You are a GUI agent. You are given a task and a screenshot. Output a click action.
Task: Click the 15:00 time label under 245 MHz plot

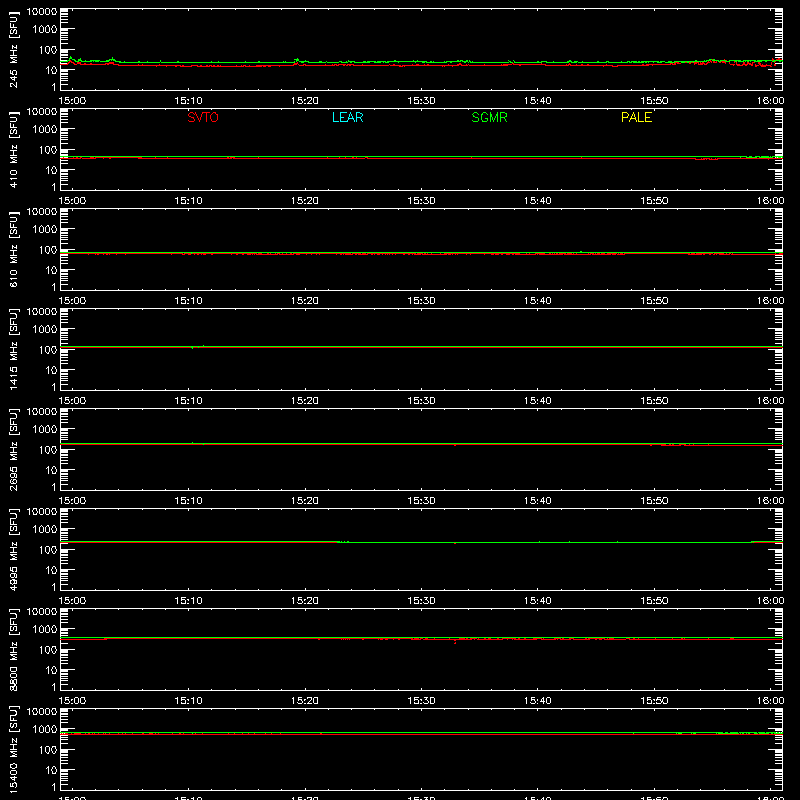tap(72, 101)
